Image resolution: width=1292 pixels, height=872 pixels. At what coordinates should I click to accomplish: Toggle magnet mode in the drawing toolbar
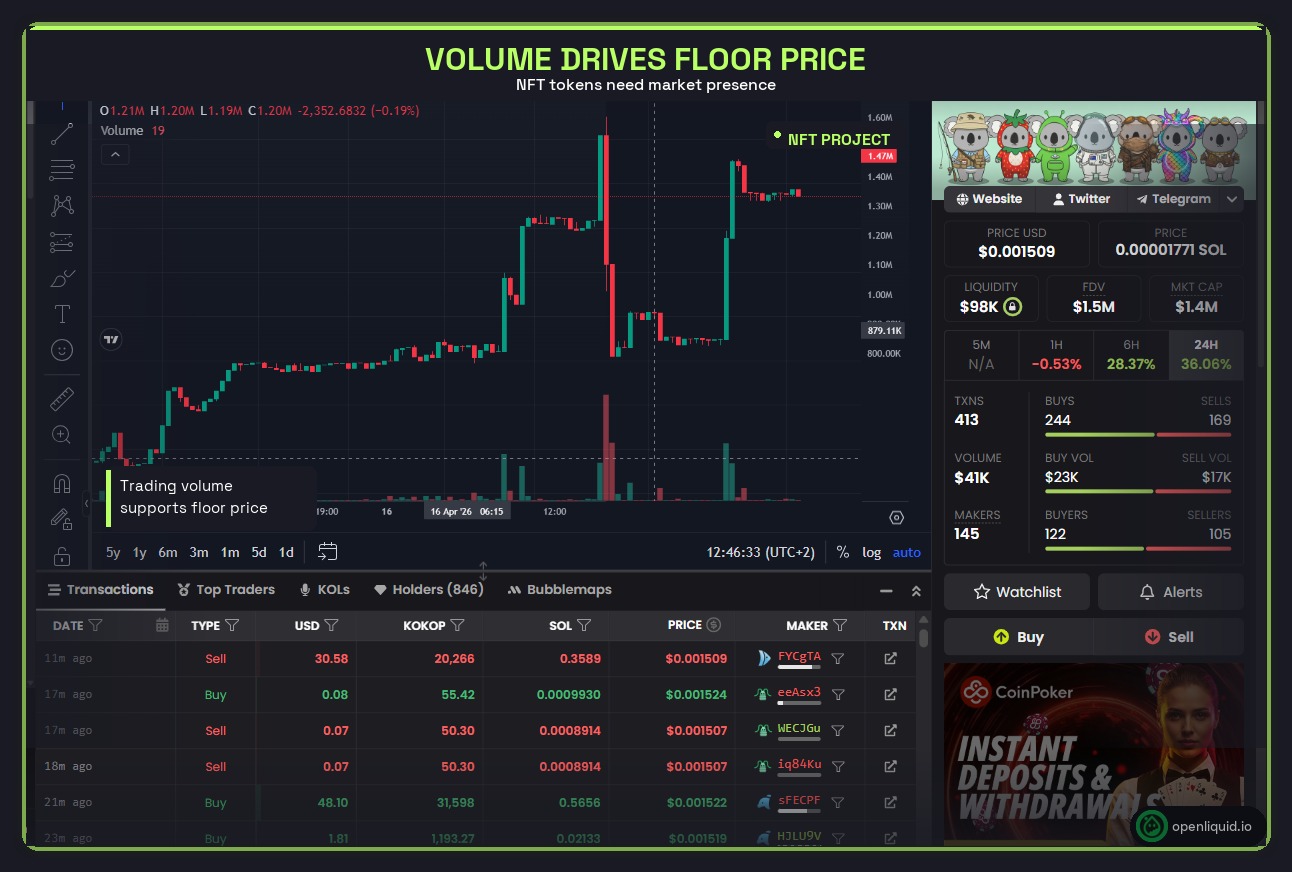click(x=61, y=483)
